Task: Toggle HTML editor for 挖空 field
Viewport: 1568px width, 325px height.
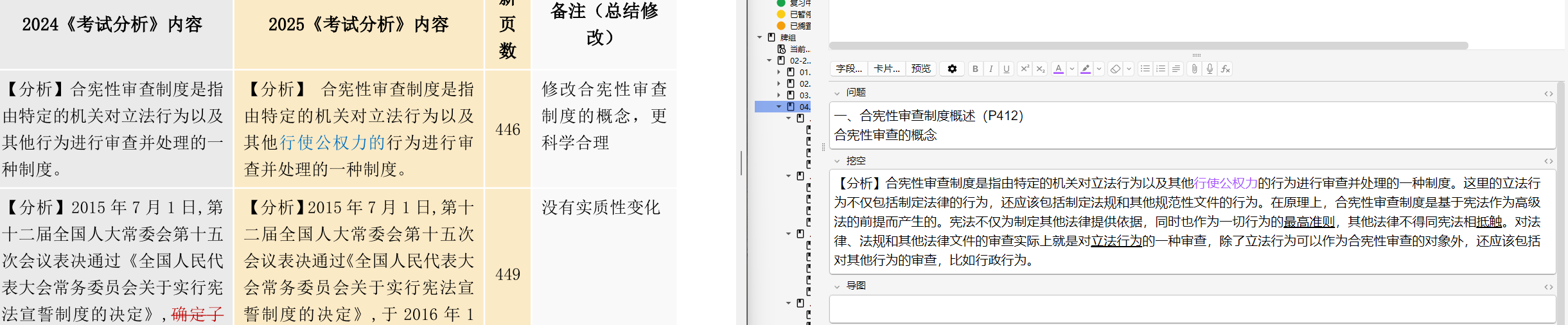Action: click(x=1549, y=161)
